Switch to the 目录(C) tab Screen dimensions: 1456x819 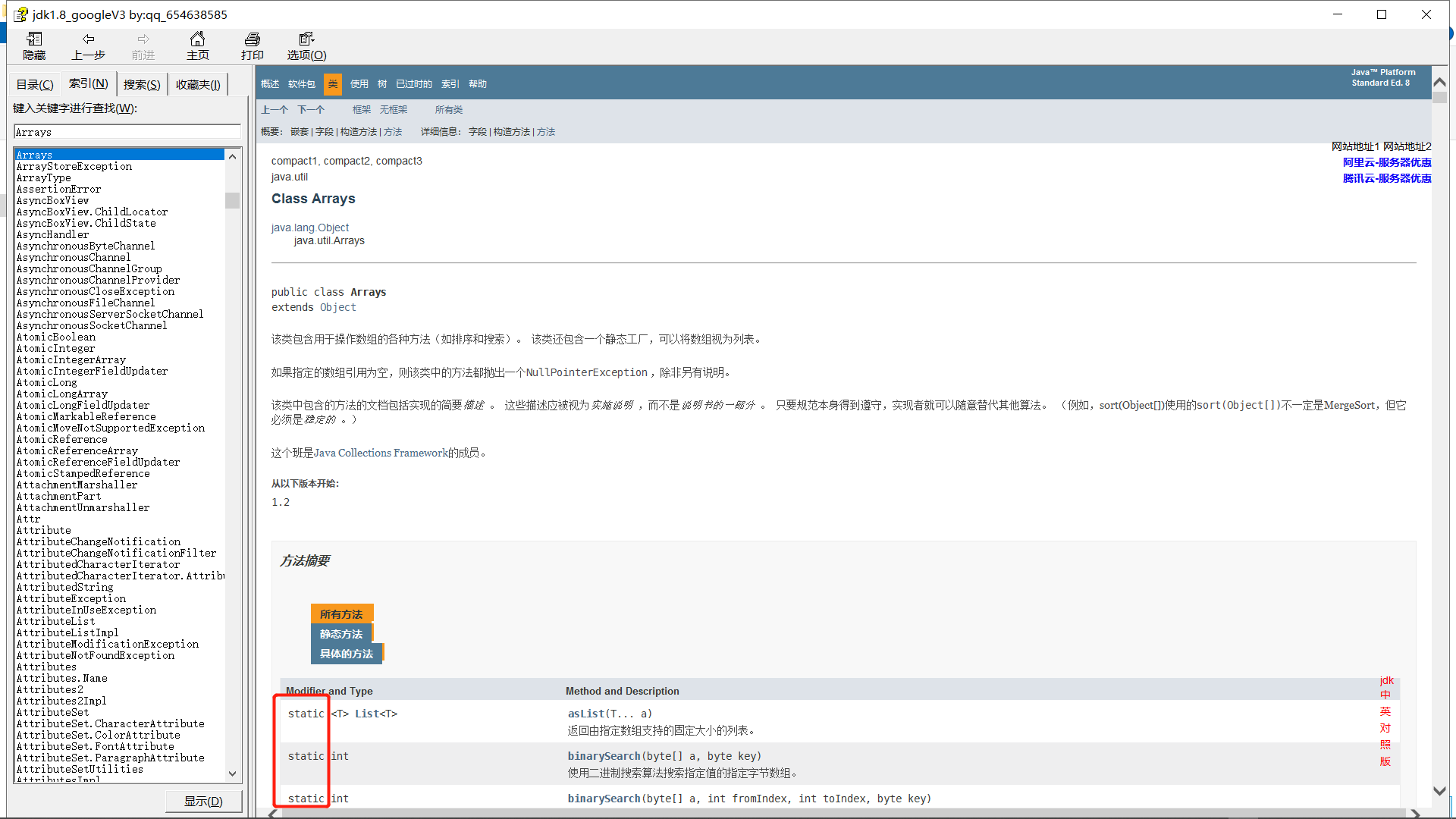point(35,84)
